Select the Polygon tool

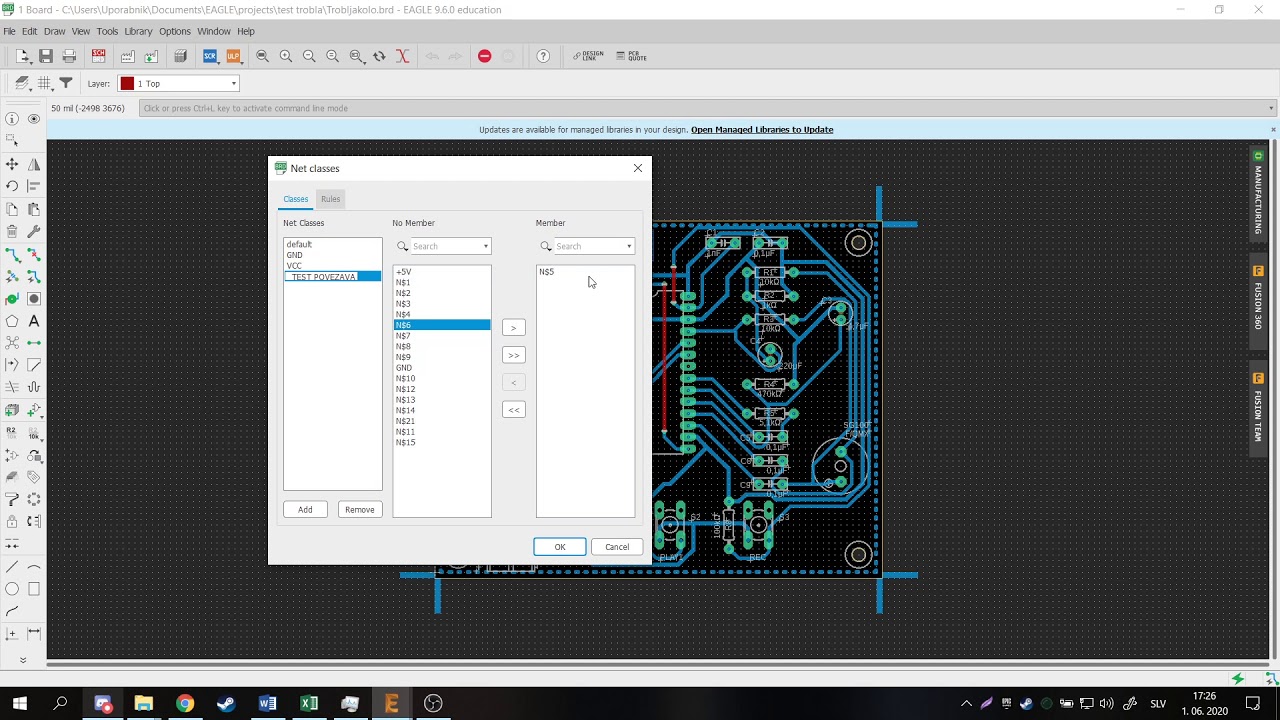pyautogui.click(x=12, y=321)
